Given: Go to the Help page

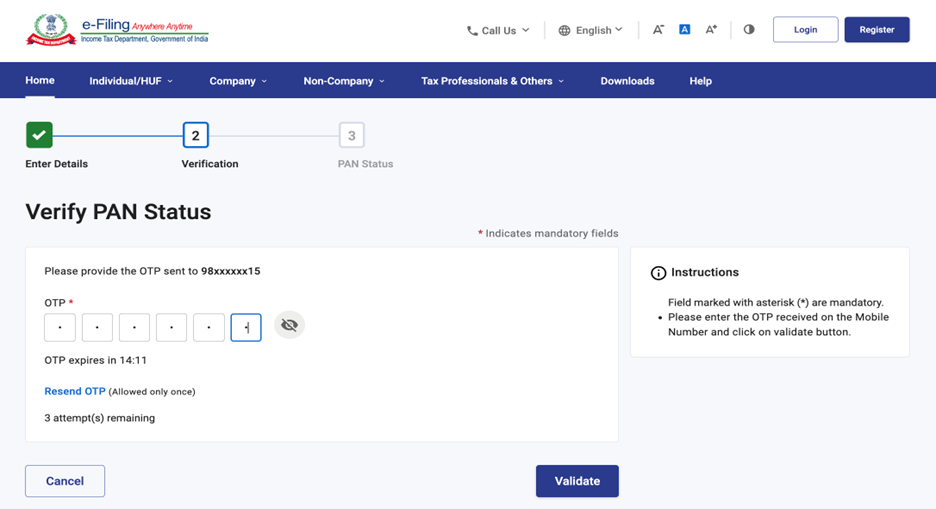Looking at the screenshot, I should pos(700,81).
